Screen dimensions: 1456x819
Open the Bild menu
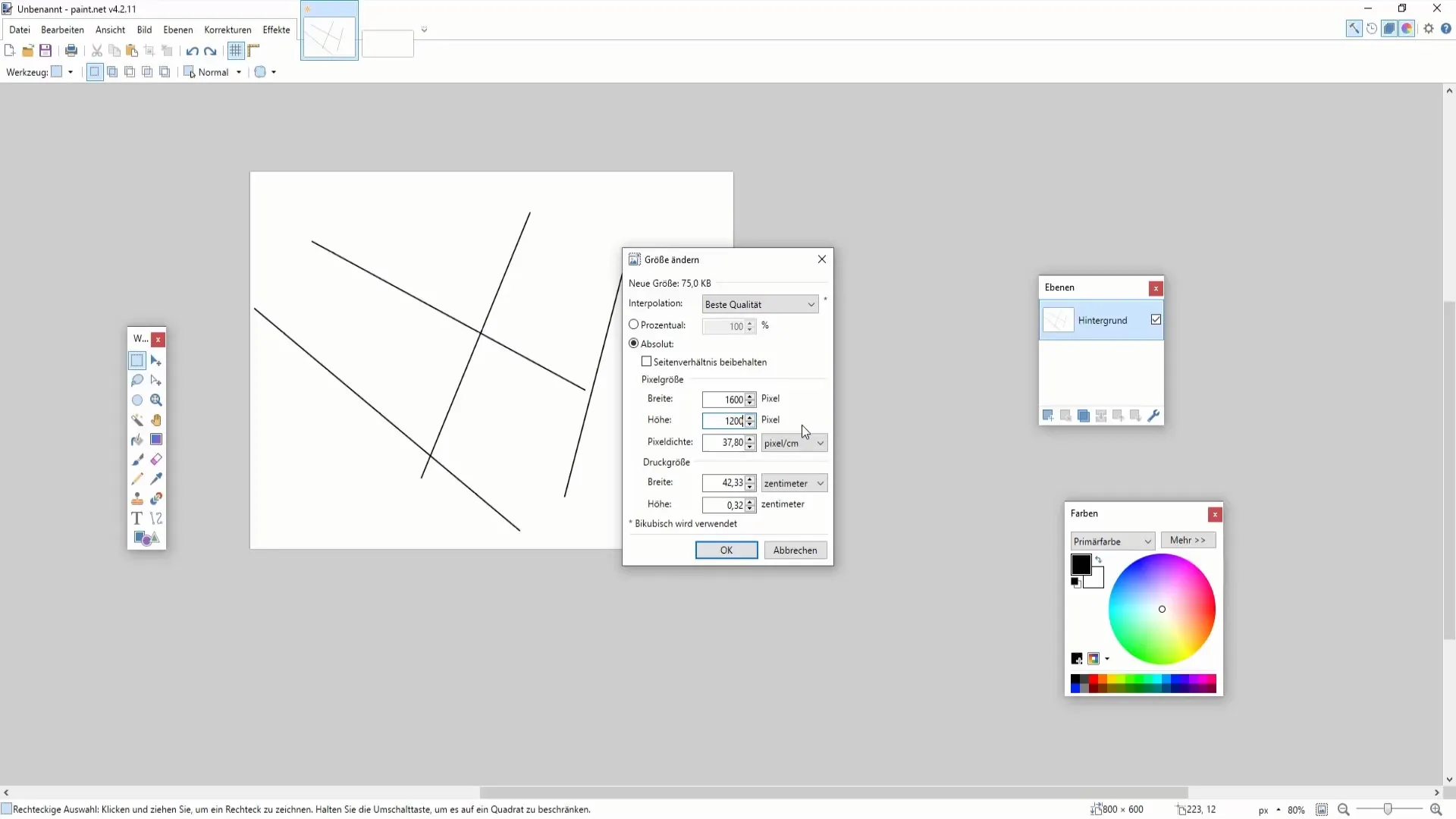pos(144,30)
